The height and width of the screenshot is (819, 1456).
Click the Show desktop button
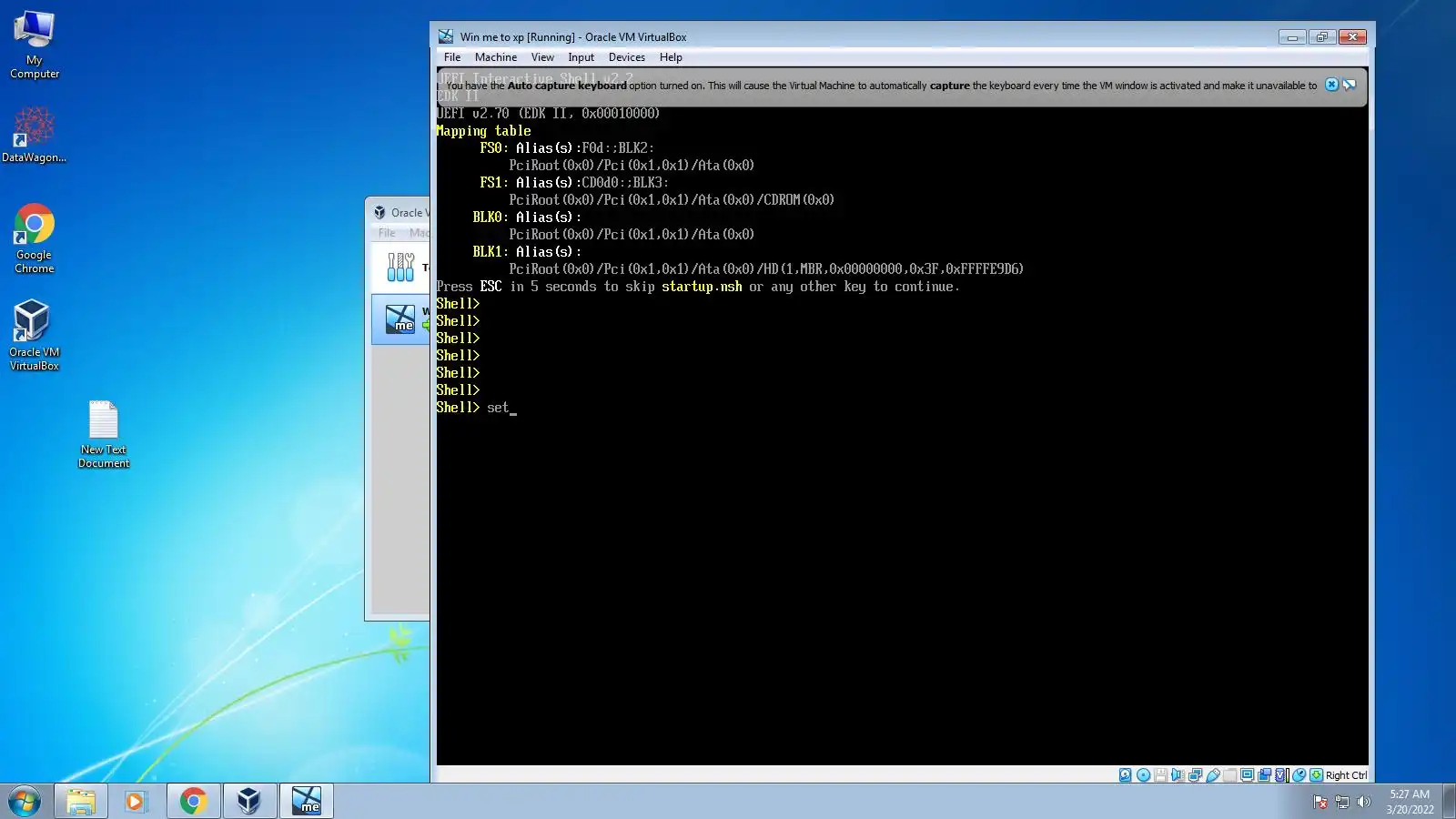click(x=1449, y=801)
